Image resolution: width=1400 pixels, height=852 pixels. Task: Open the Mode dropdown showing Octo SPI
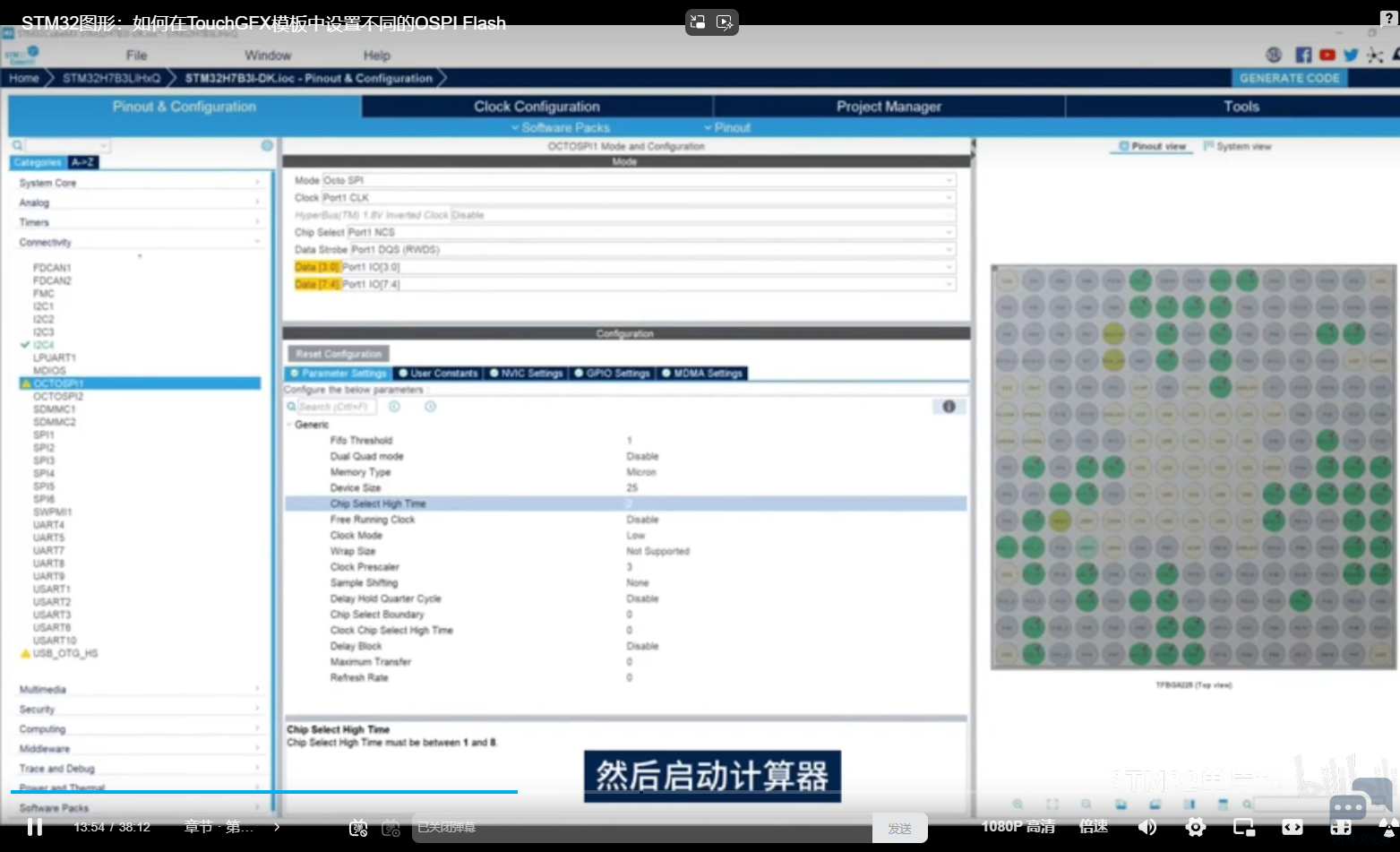point(638,180)
